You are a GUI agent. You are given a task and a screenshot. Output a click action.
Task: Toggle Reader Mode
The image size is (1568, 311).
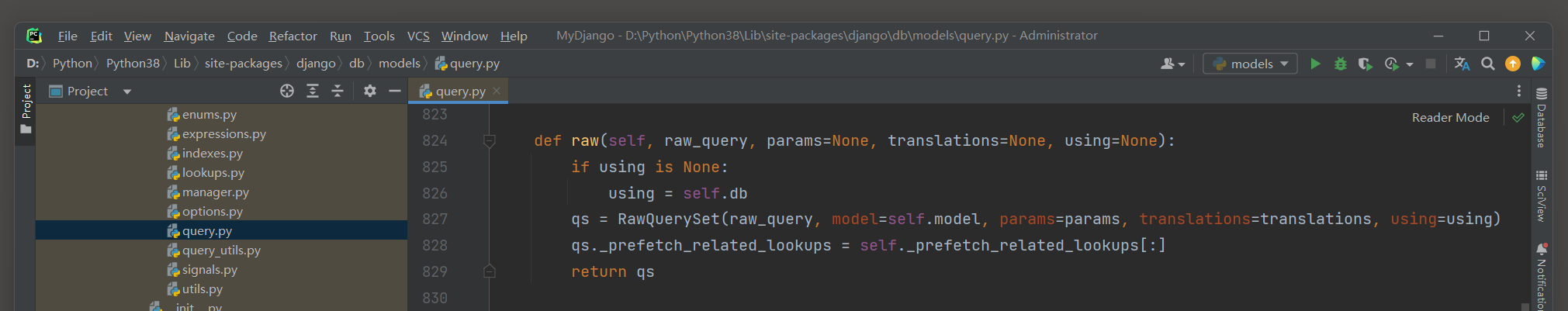click(1450, 117)
